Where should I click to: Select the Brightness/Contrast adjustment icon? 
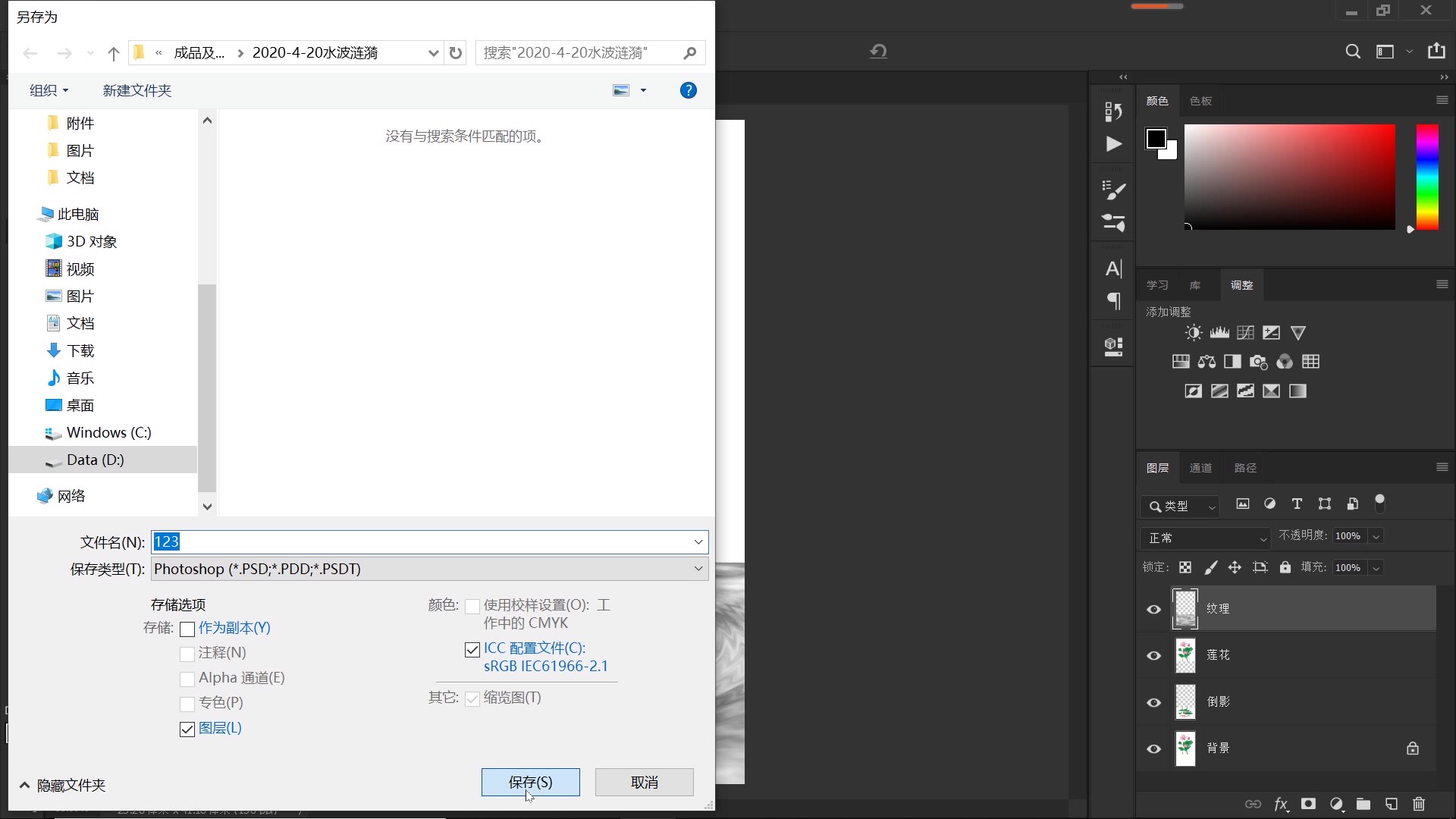pos(1193,332)
